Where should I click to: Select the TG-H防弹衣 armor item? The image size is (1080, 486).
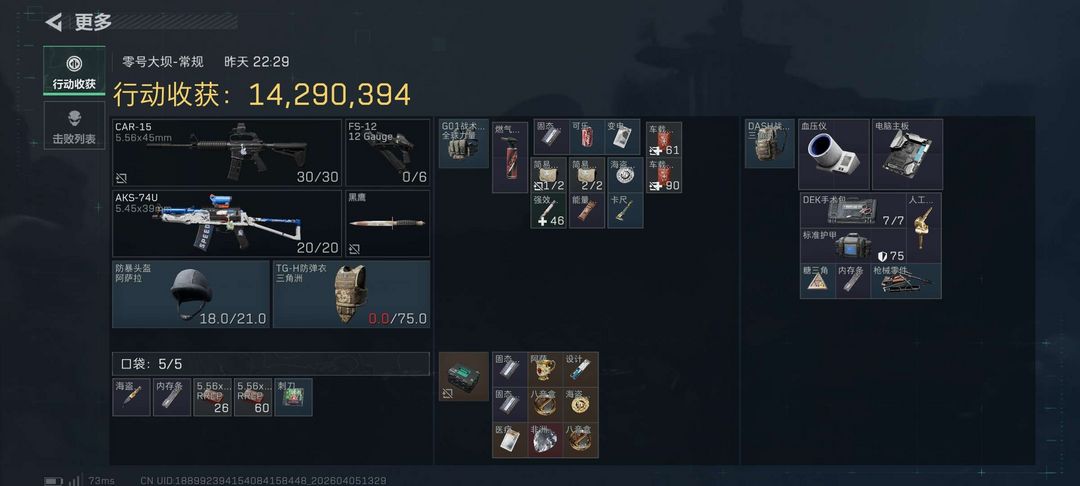point(351,294)
